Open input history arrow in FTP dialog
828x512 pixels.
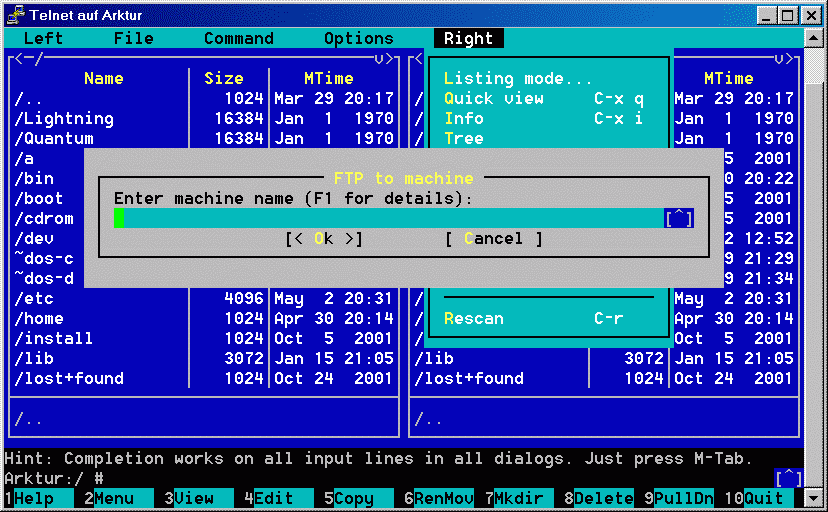tap(678, 218)
